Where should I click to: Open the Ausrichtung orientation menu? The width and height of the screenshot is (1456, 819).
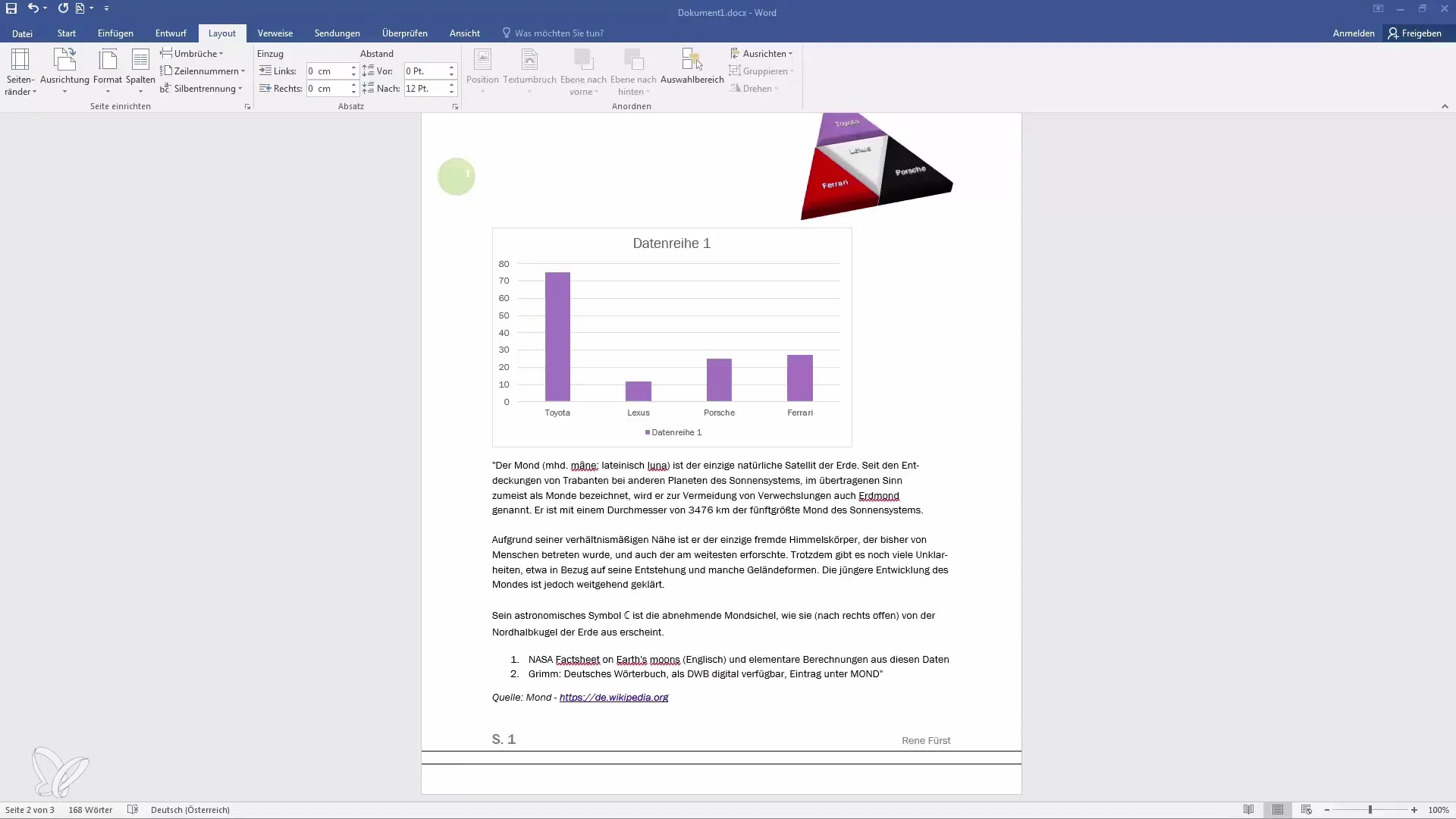click(x=64, y=72)
